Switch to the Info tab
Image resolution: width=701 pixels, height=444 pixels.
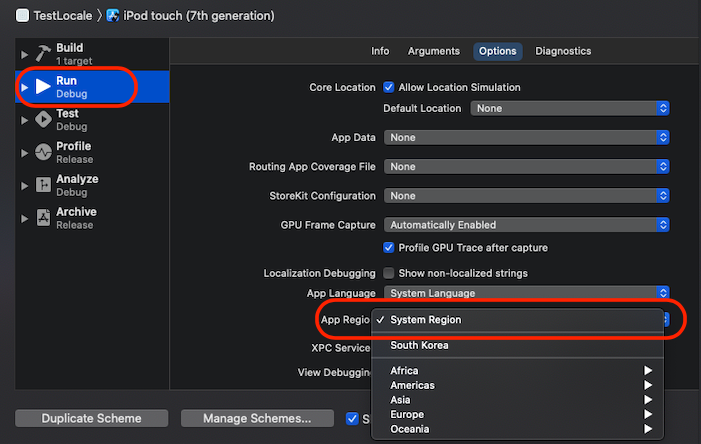pos(380,51)
